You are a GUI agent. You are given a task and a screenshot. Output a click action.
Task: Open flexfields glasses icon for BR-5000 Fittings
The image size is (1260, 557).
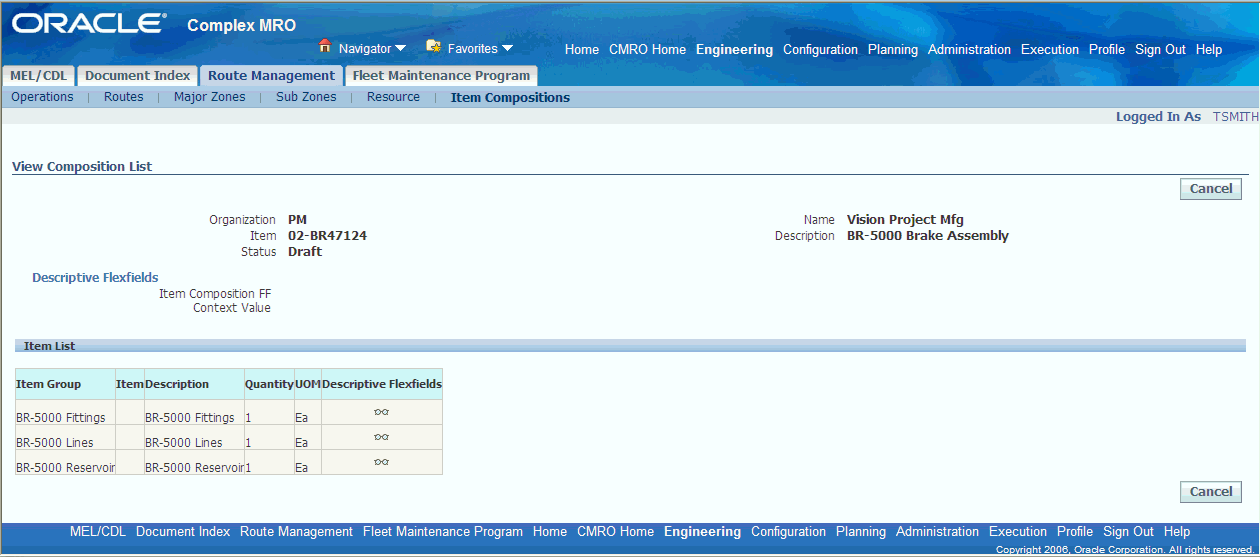381,412
